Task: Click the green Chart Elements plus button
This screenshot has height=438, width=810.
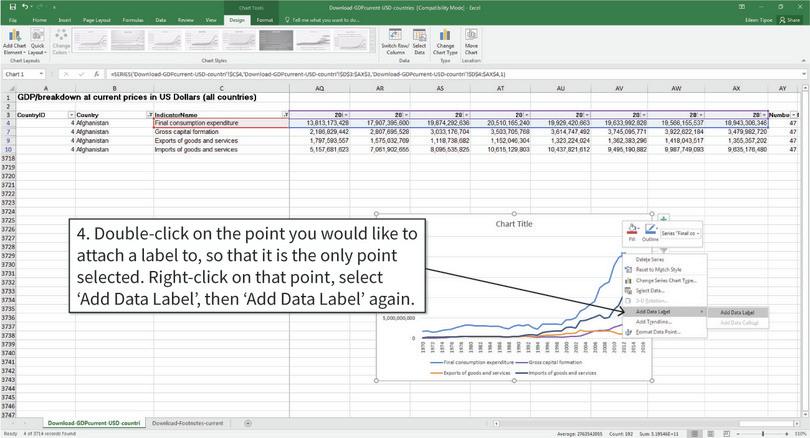Action: tap(664, 218)
